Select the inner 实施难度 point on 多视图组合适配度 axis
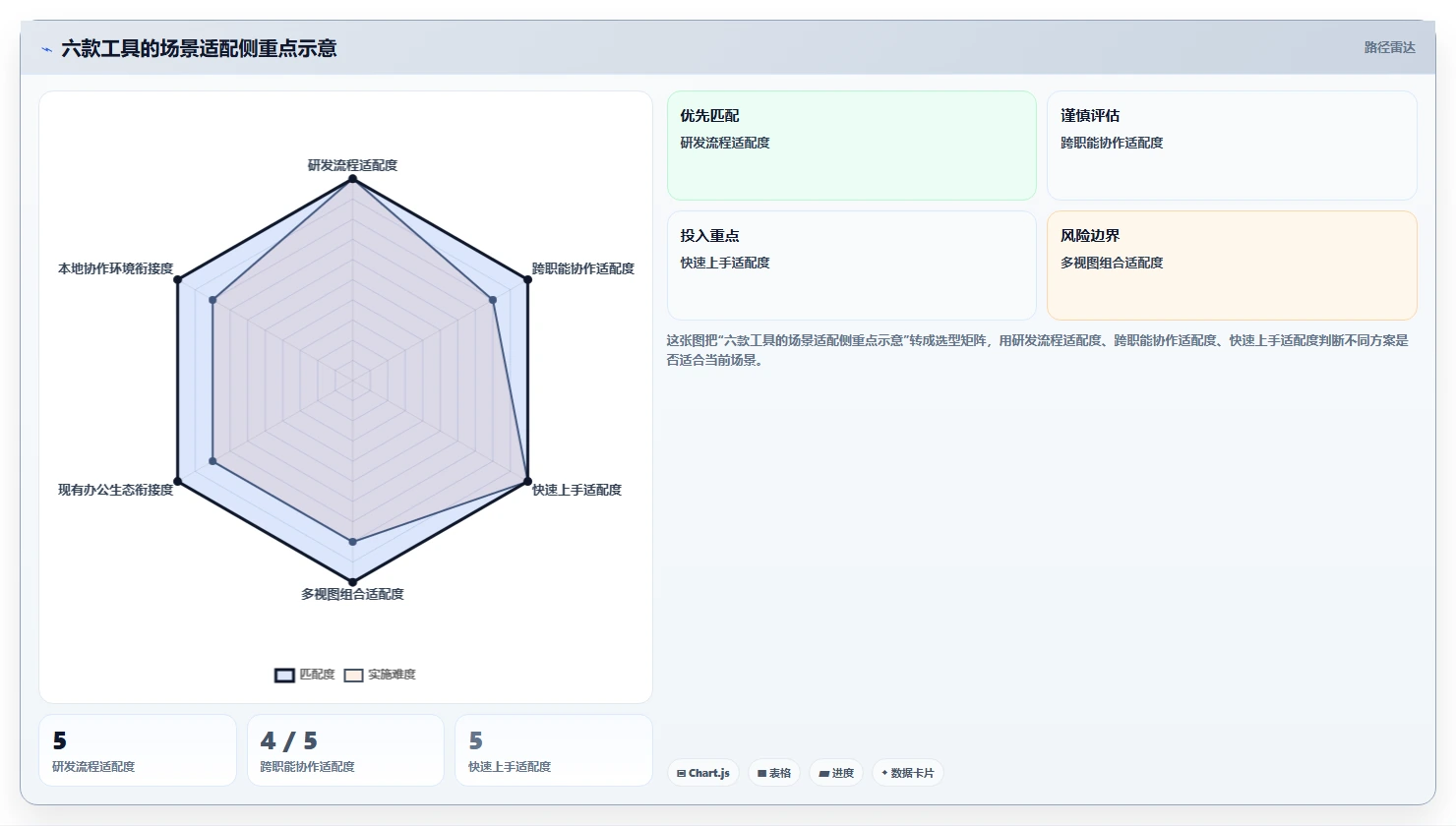The height and width of the screenshot is (826, 1456). [x=352, y=542]
